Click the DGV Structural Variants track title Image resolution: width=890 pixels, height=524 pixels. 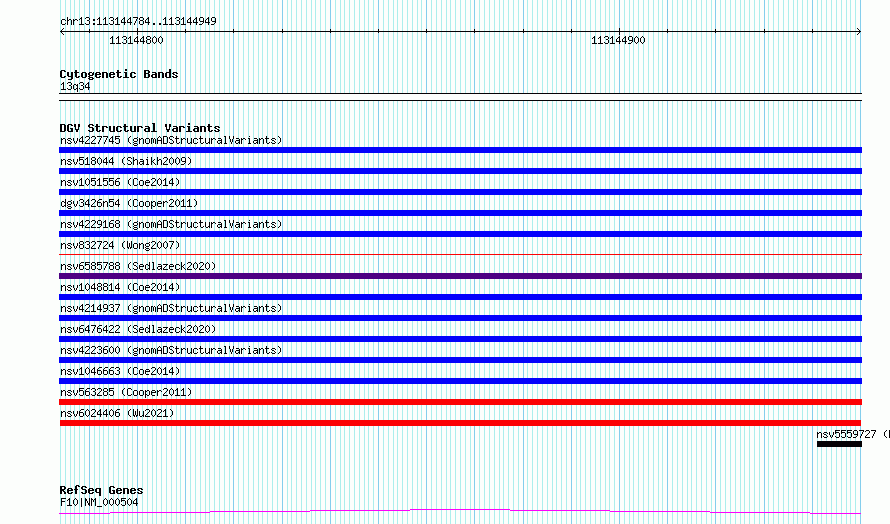(x=140, y=128)
